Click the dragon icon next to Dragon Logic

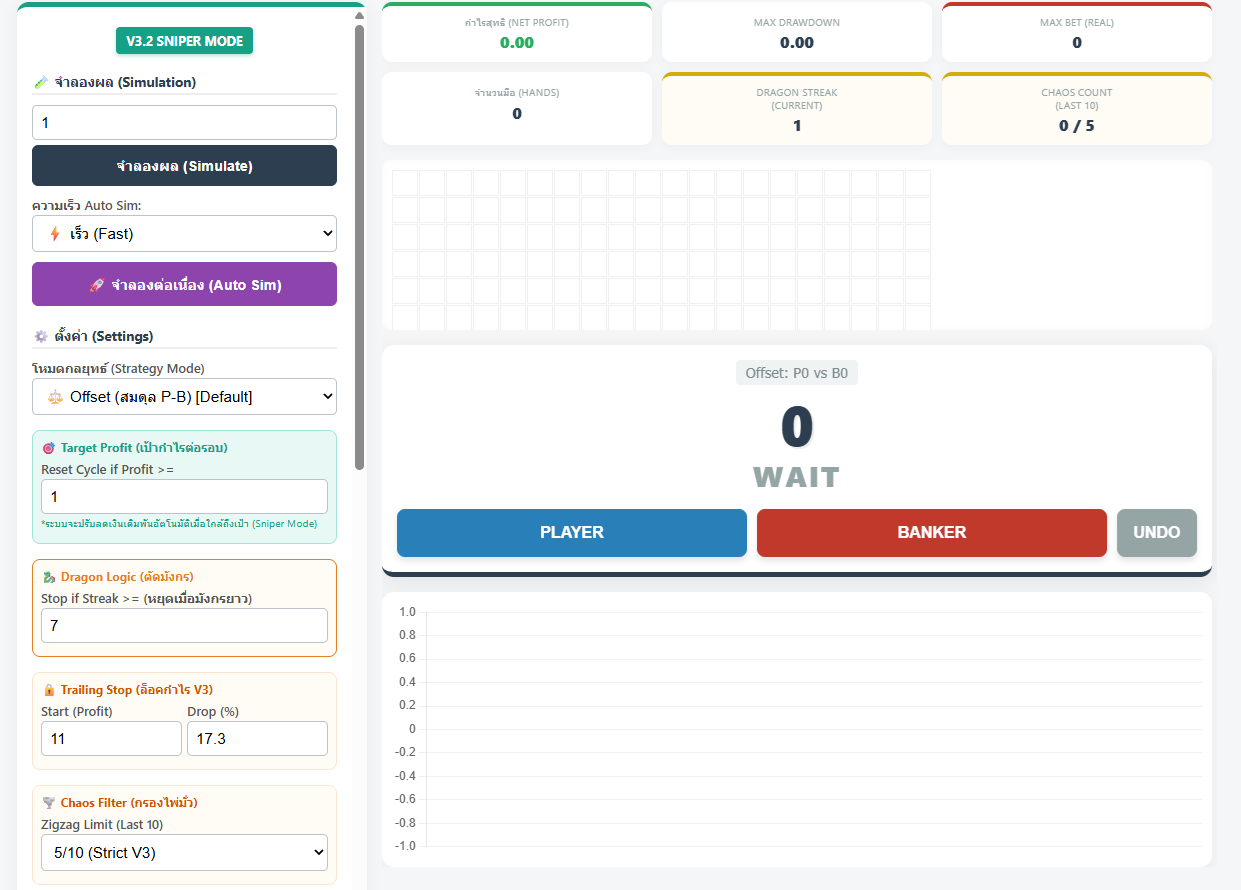point(49,577)
